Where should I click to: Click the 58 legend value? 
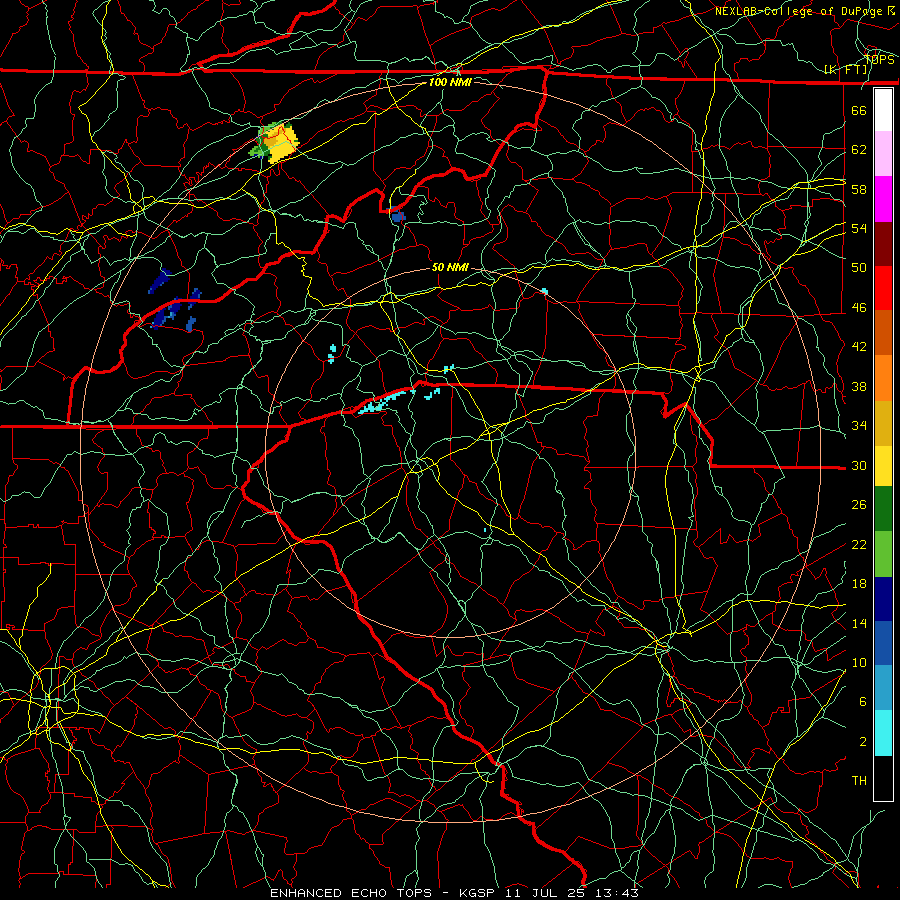[x=859, y=189]
